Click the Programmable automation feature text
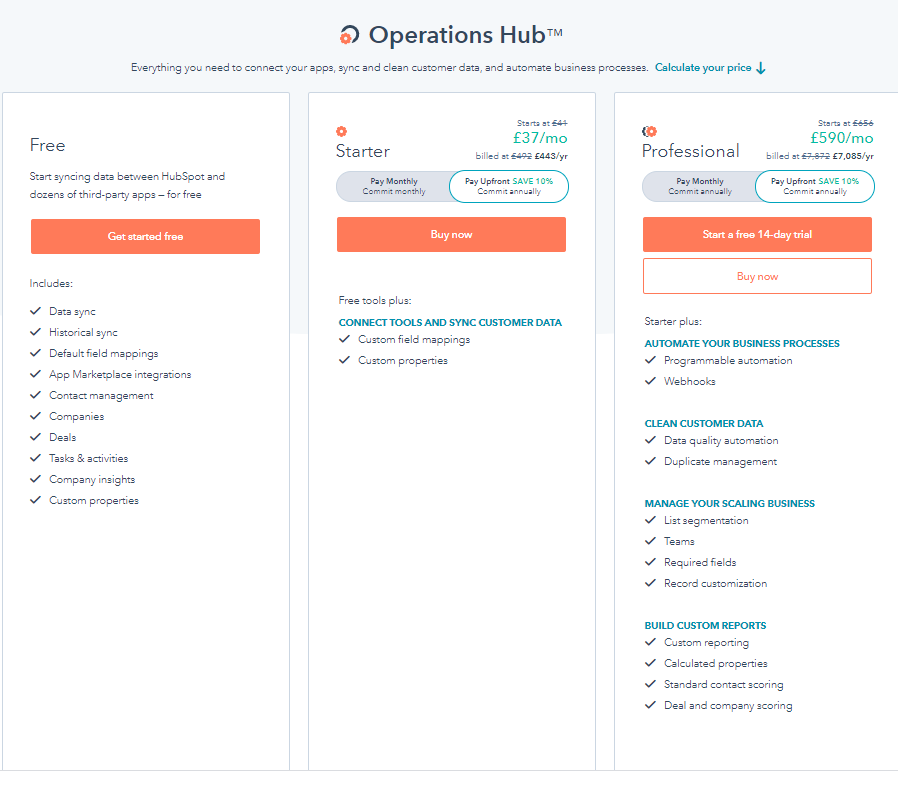This screenshot has height=794, width=898. click(728, 360)
